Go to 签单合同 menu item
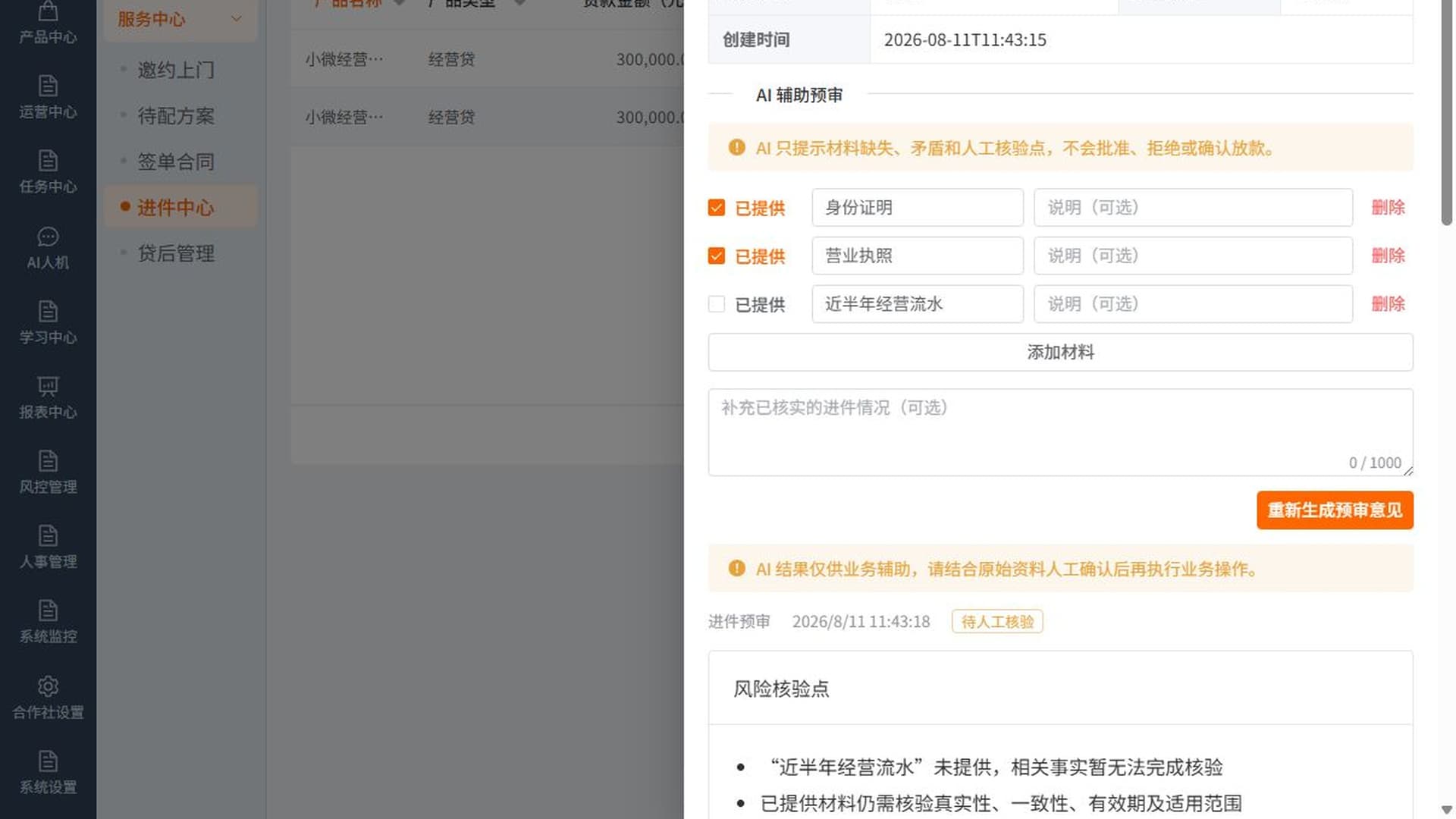Screen dimensions: 1456x819 [176, 162]
